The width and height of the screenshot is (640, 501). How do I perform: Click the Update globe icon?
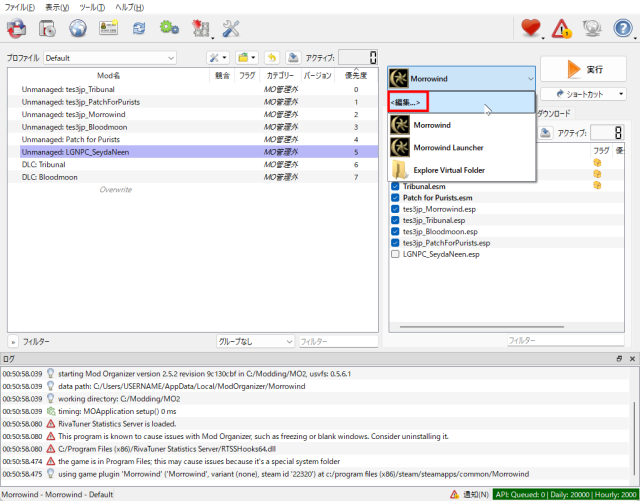tap(592, 28)
